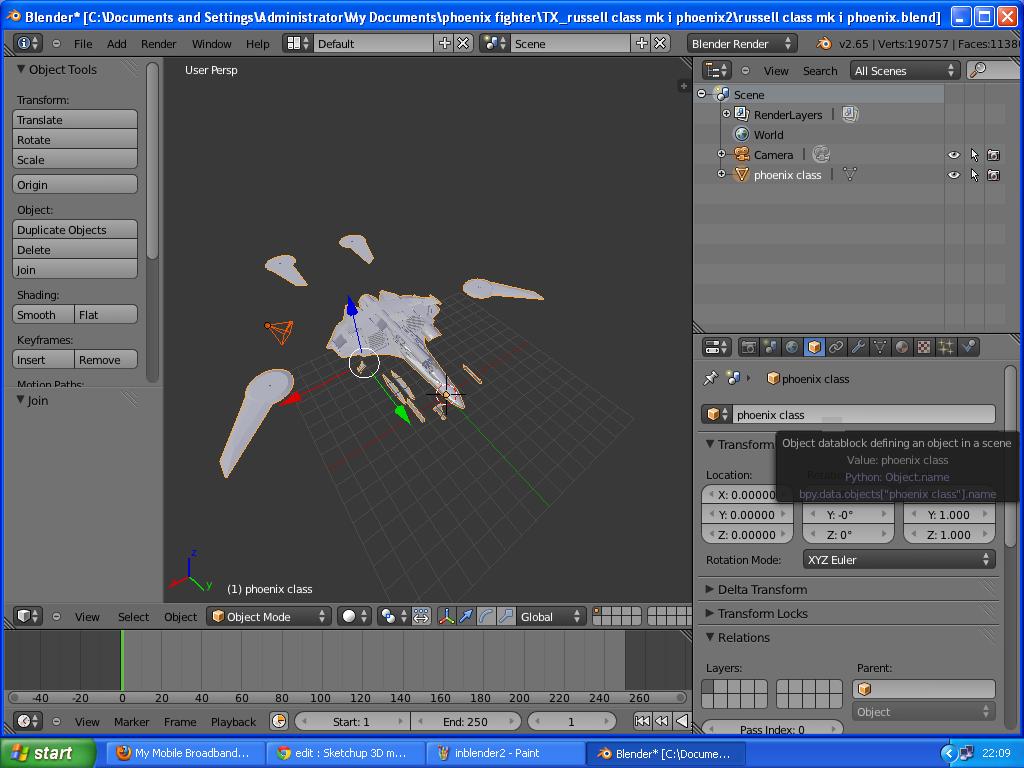This screenshot has width=1024, height=768.
Task: Open the Rotation Mode dropdown
Action: point(898,559)
